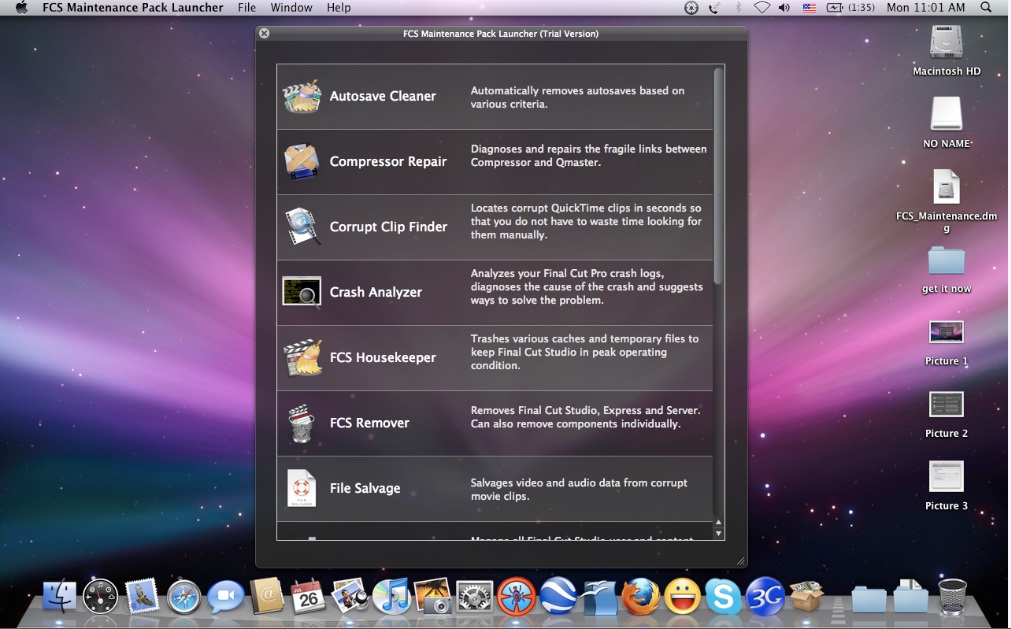Click 'Automatically removes autosaves' description text

click(x=577, y=97)
